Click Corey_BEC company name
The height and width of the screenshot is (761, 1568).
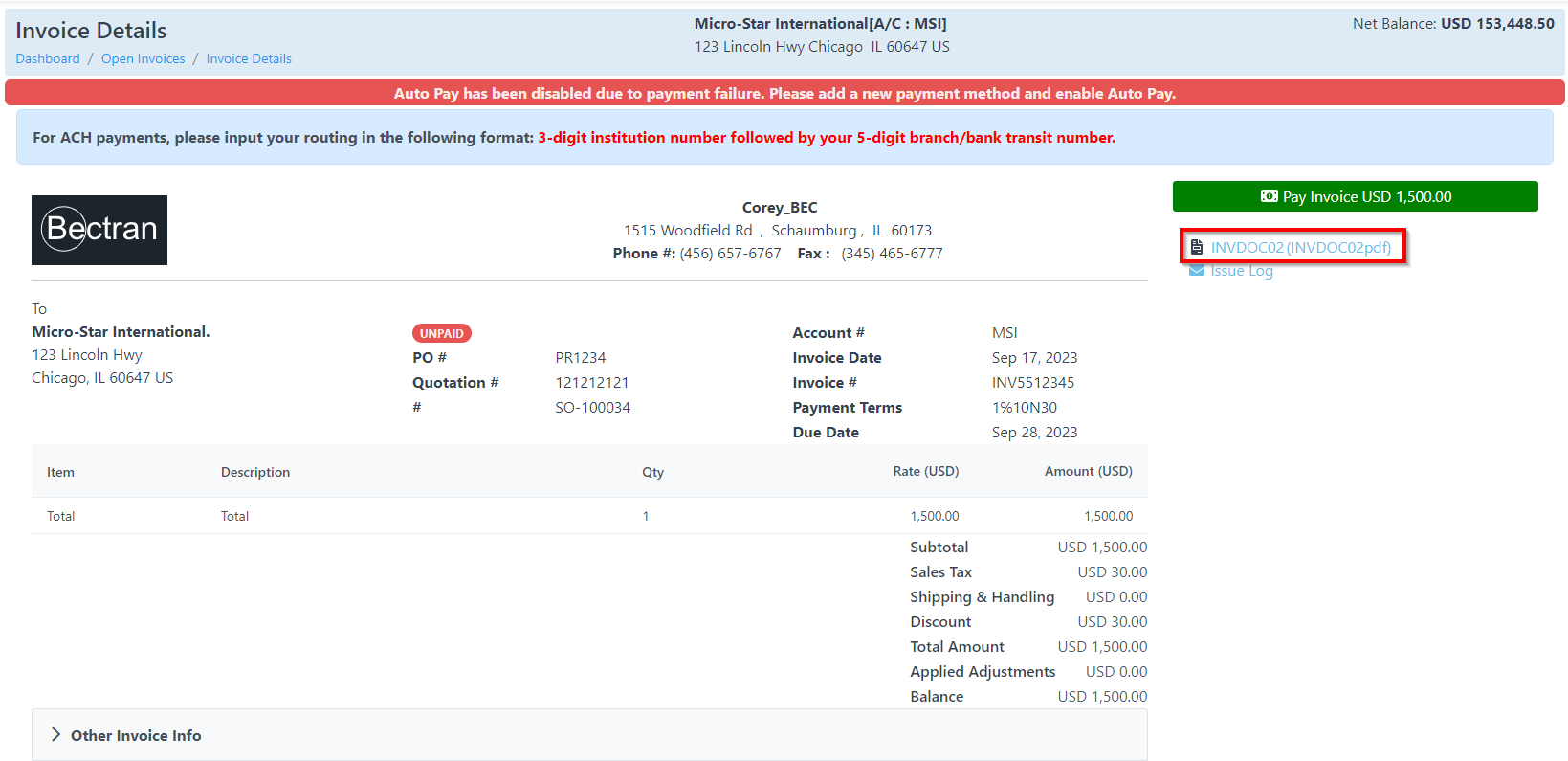[x=780, y=207]
